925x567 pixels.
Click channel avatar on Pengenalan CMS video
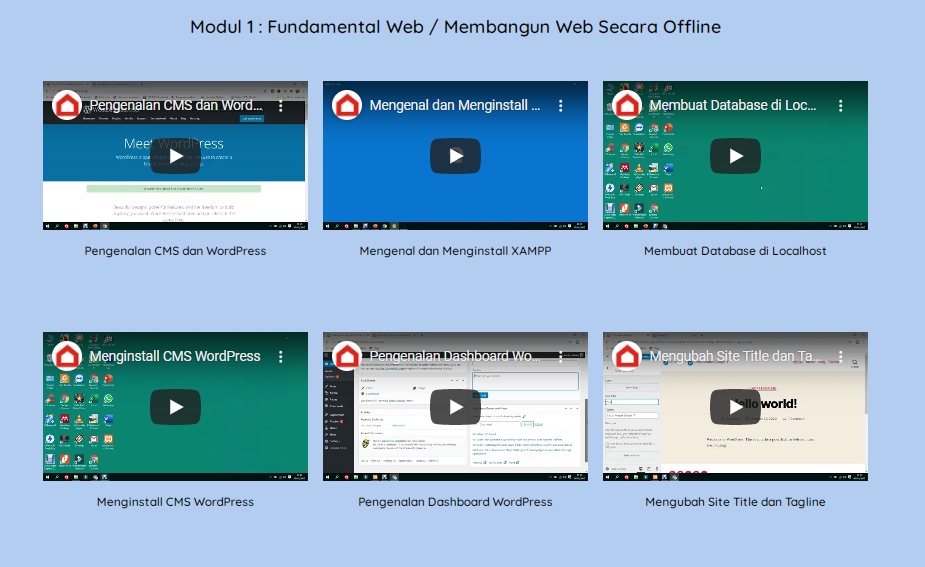(x=67, y=106)
